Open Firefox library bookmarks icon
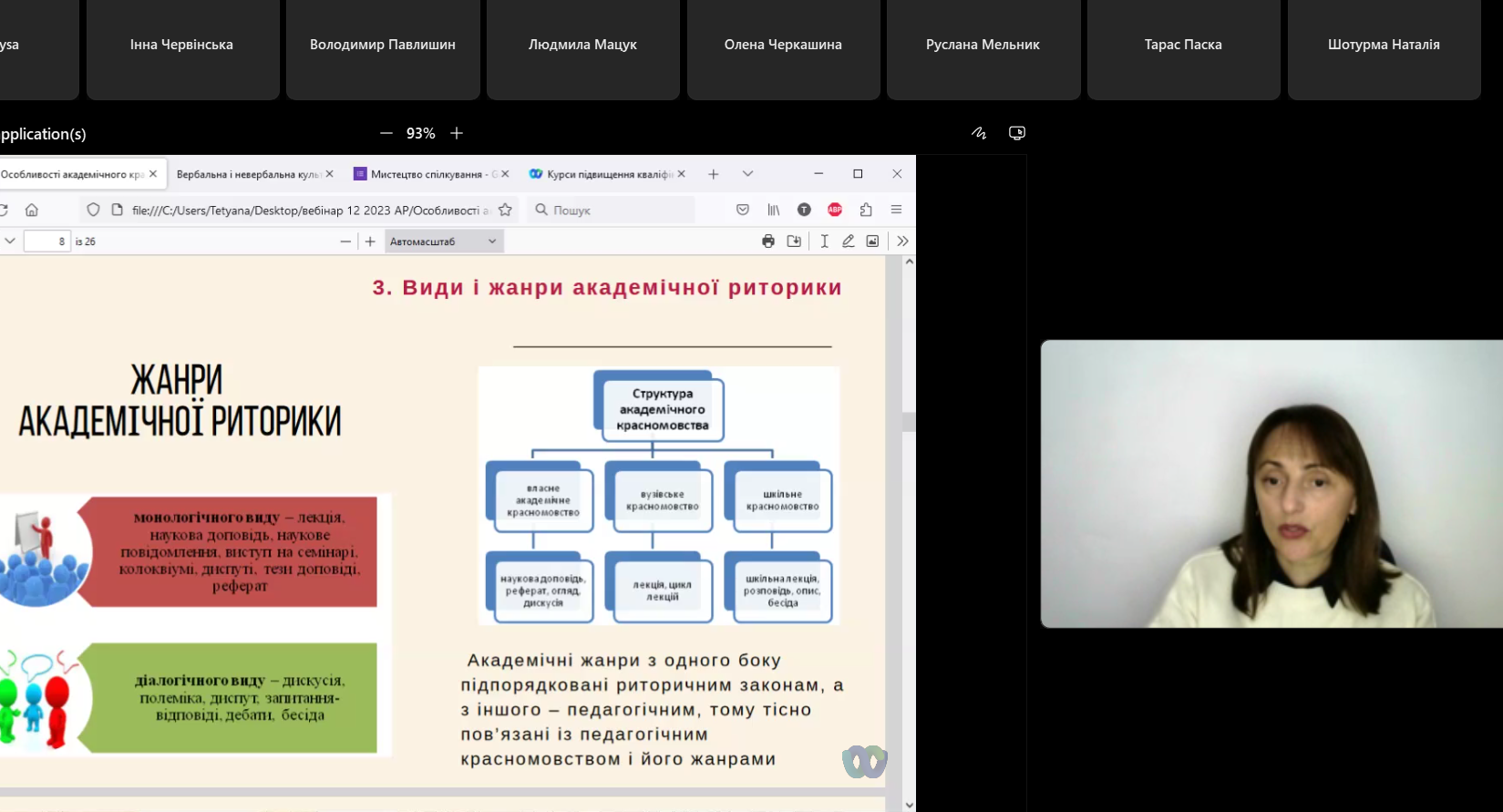 773,210
